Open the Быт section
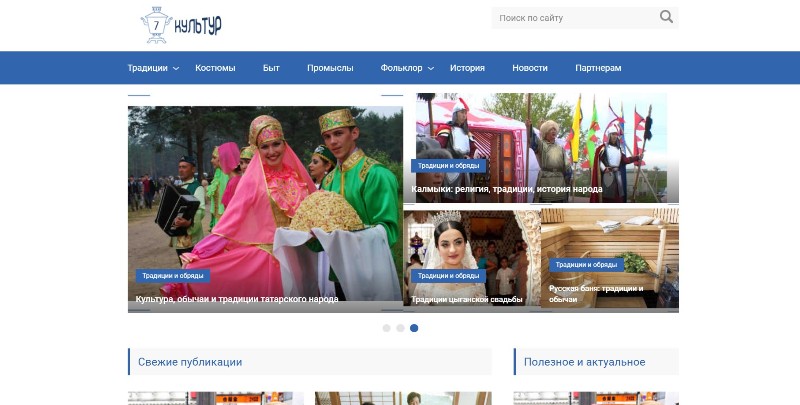The image size is (800, 405). point(271,68)
